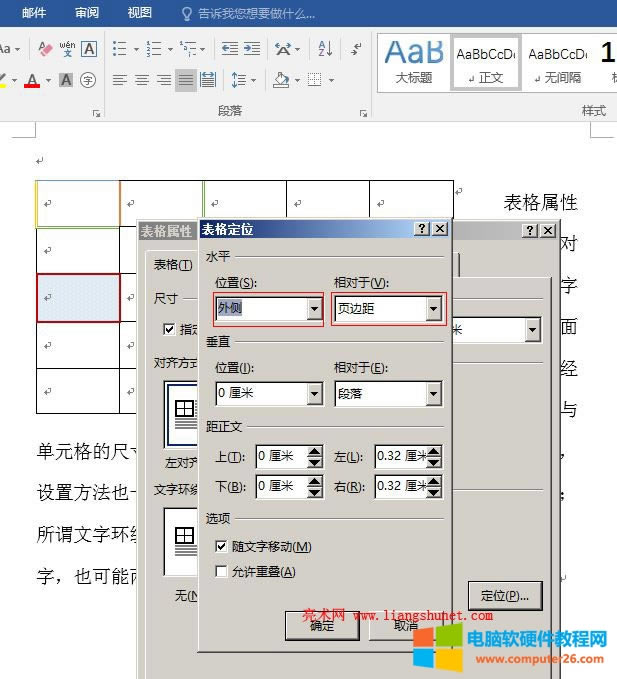Click the center align icon
The width and height of the screenshot is (617, 679).
pyautogui.click(x=142, y=80)
